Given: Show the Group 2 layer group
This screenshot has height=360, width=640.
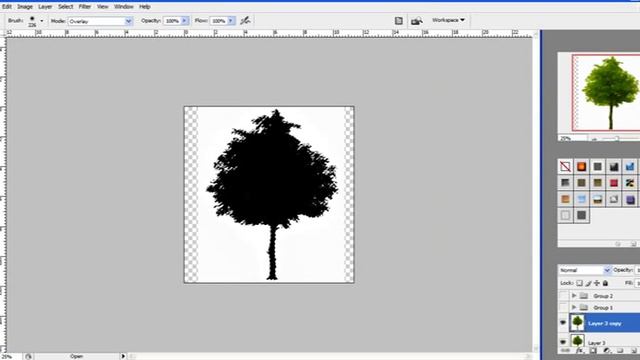Looking at the screenshot, I should [564, 296].
